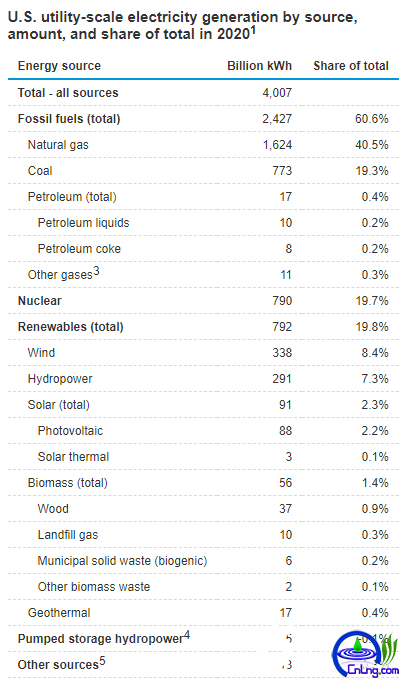Viewport: 404px width, 683px height.
Task: Select the Fossil fuels (total) row
Action: (203, 118)
